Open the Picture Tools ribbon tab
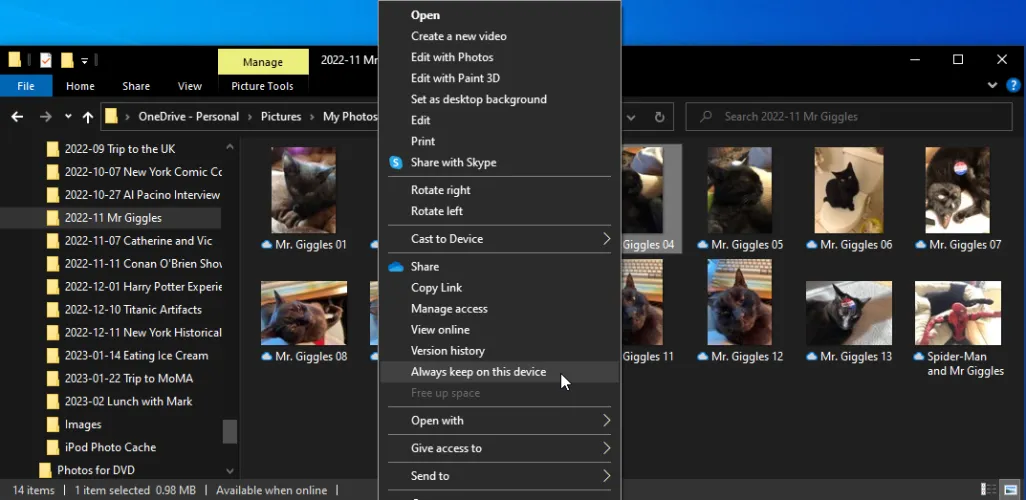1026x500 pixels. click(262, 86)
